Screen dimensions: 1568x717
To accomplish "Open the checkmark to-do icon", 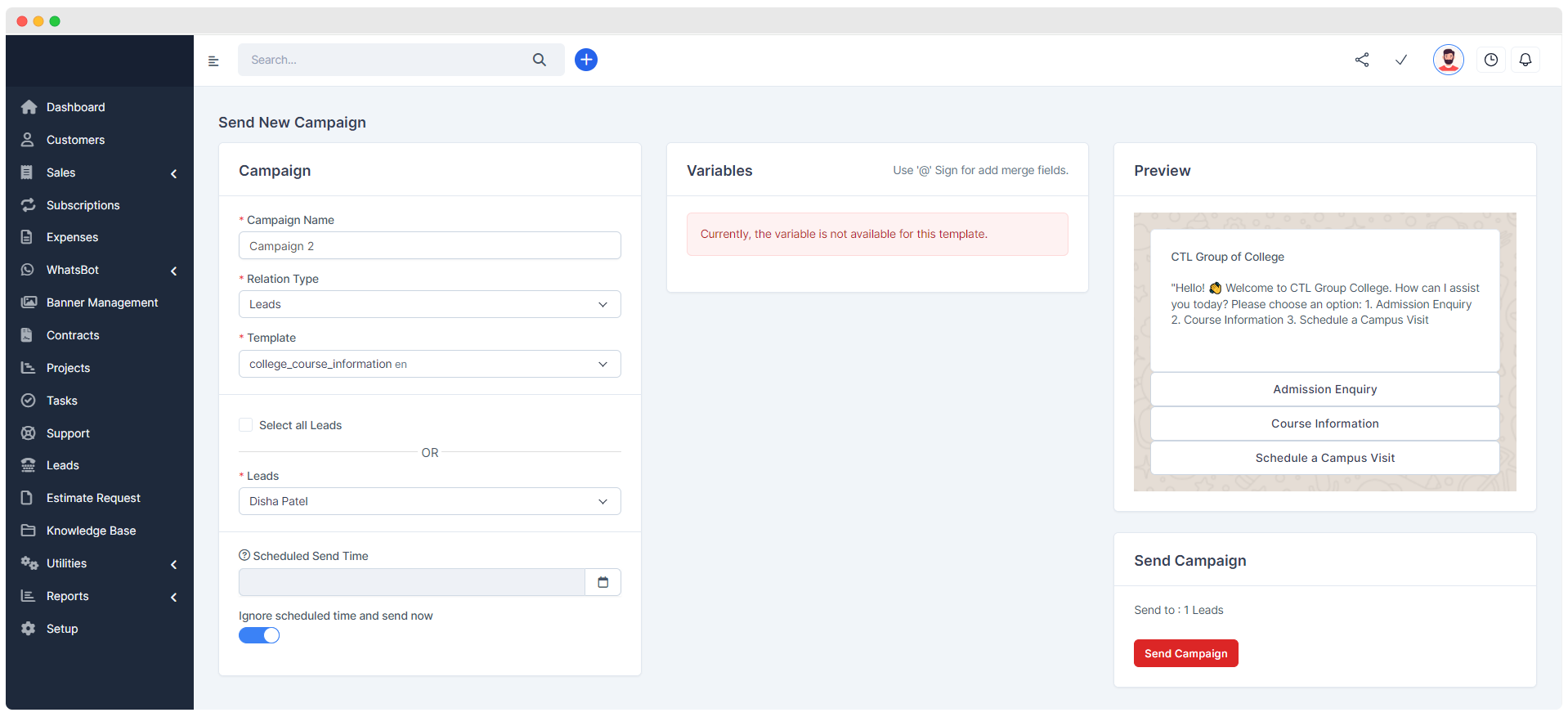I will (1401, 60).
